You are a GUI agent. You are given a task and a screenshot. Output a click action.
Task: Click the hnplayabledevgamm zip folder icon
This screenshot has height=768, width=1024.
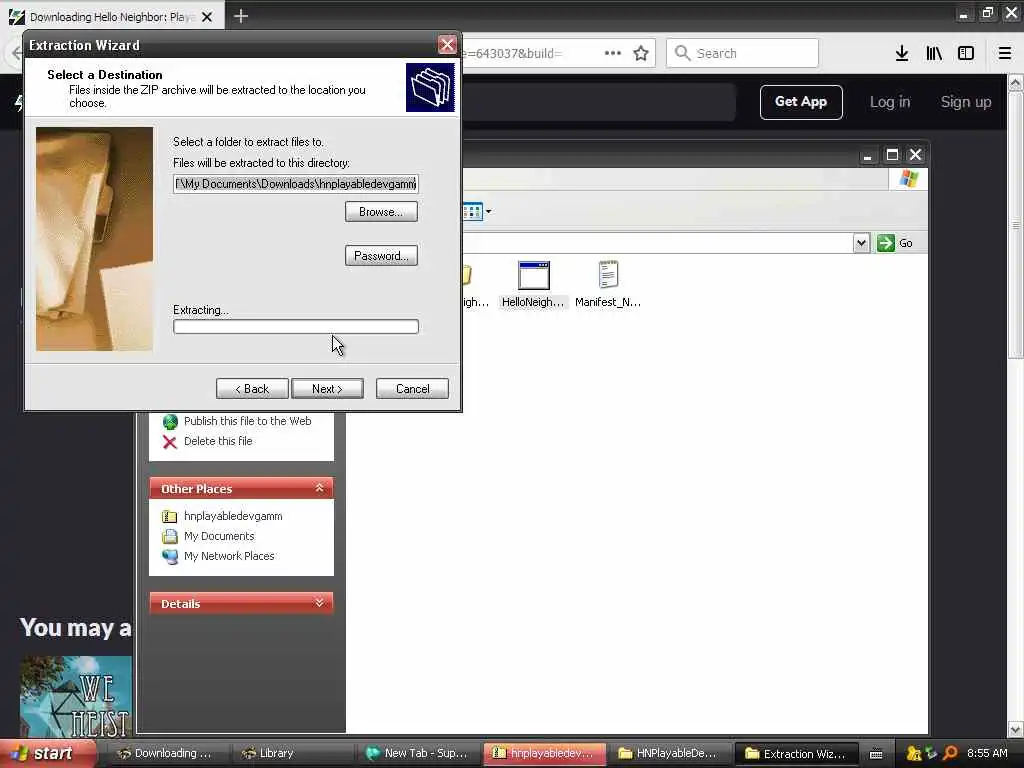click(x=170, y=517)
